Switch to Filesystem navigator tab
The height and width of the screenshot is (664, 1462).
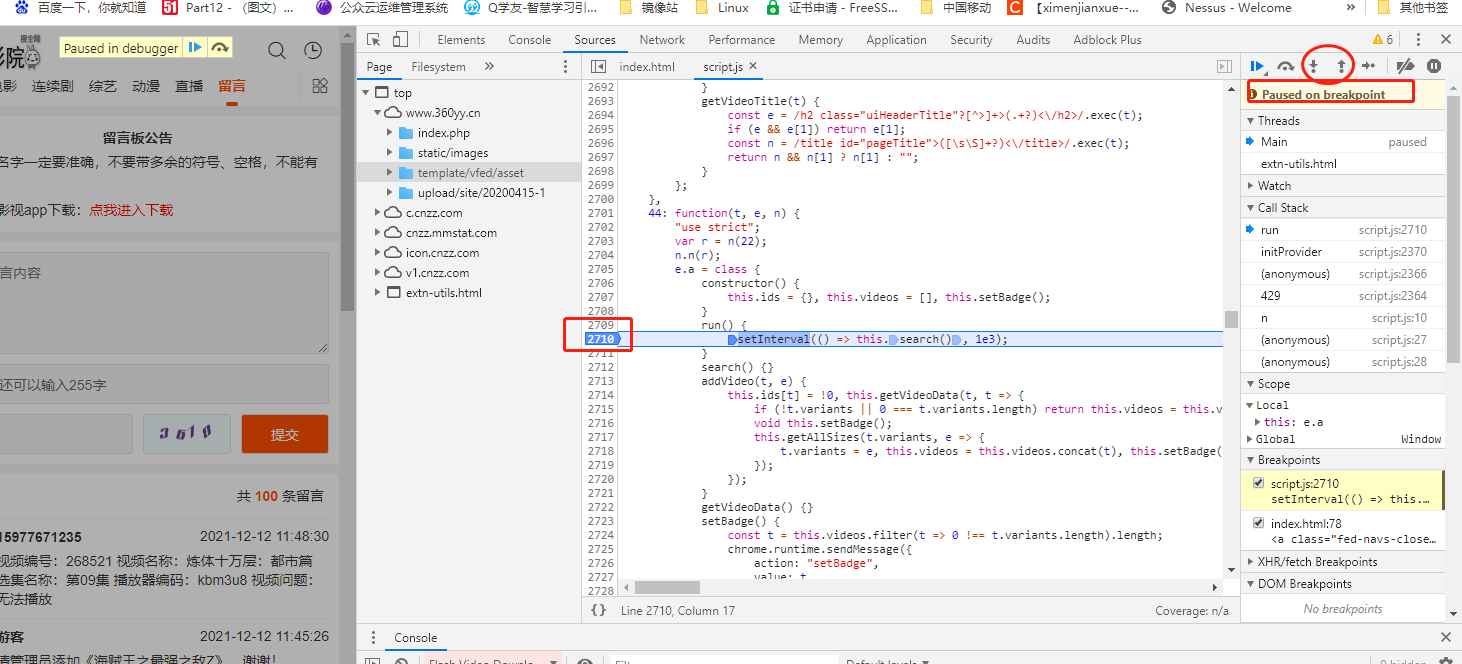pyautogui.click(x=438, y=67)
